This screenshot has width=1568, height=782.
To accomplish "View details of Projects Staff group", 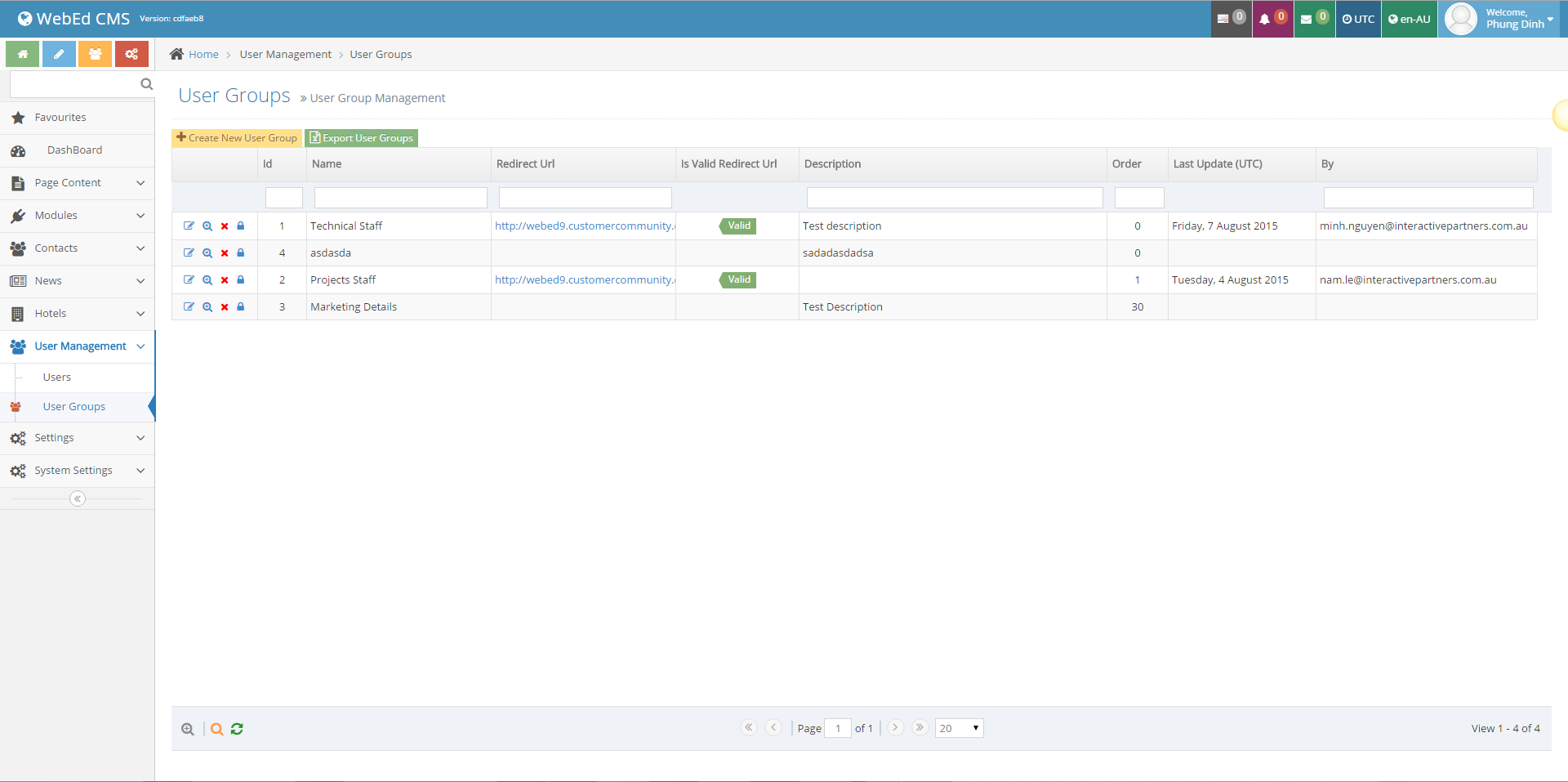I will 207,280.
